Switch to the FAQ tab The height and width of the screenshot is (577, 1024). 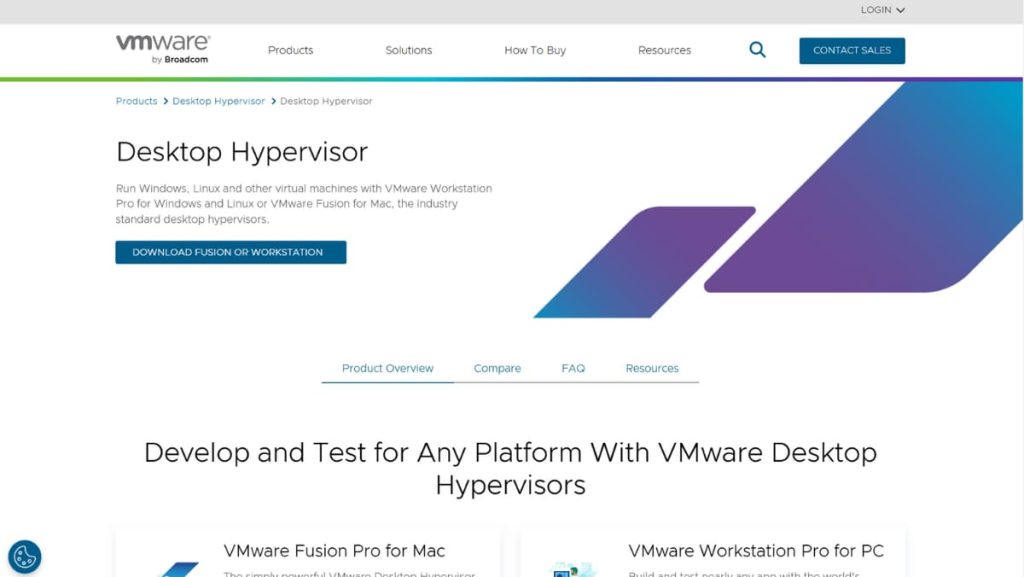pyautogui.click(x=573, y=368)
